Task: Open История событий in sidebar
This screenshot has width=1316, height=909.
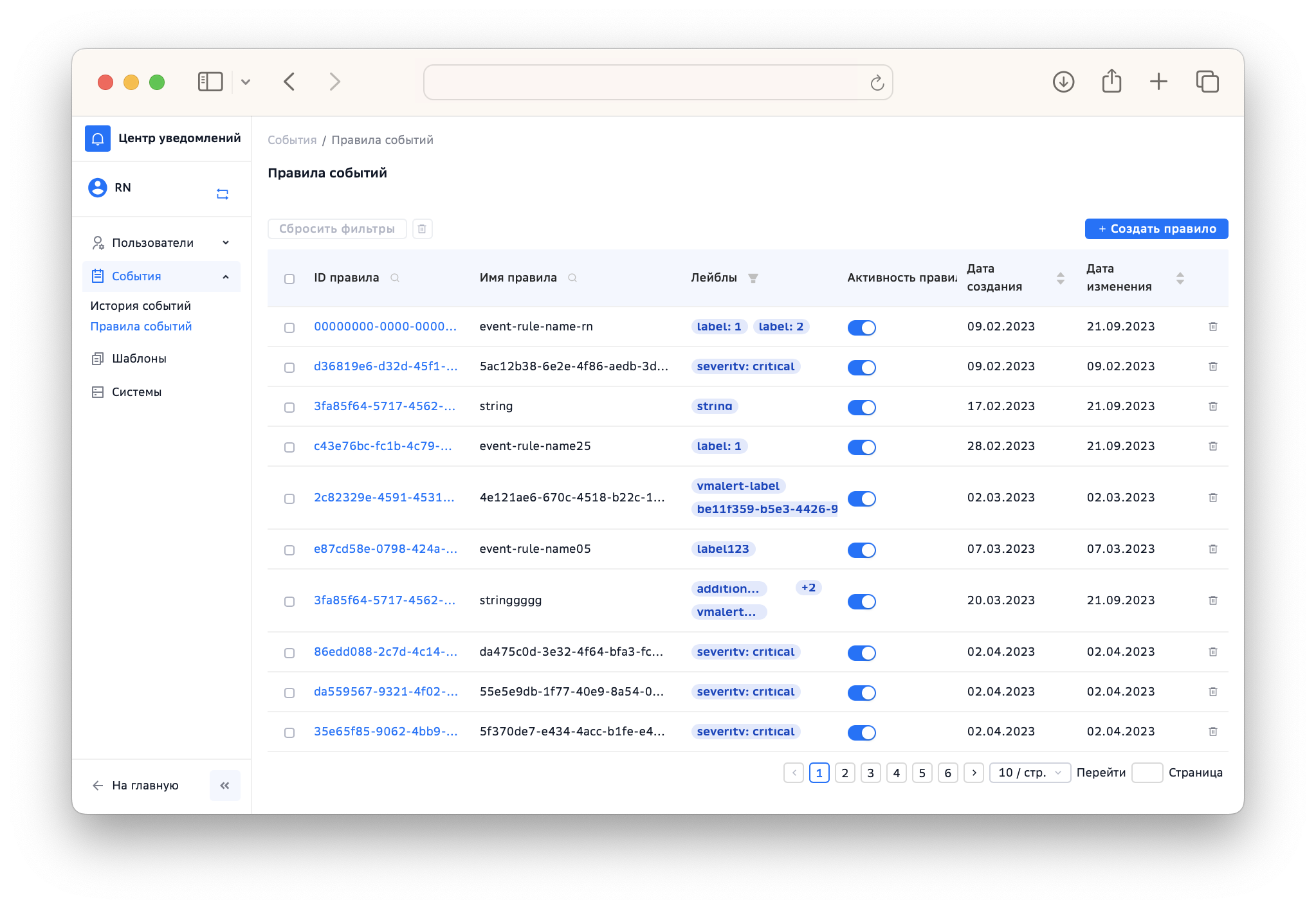Action: pos(140,305)
